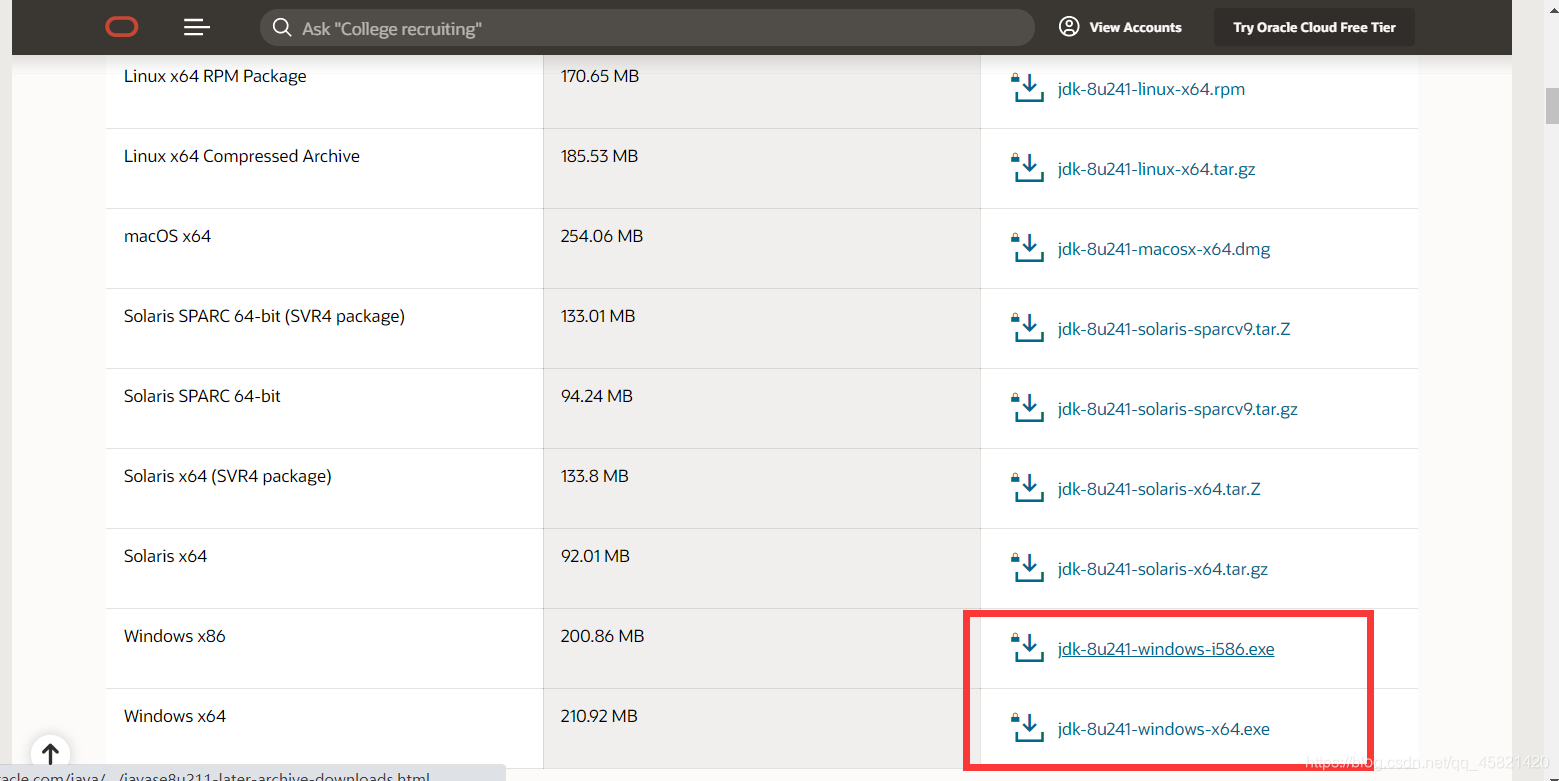1559x781 pixels.
Task: Focus the Ask "College recruiting" search field
Action: pyautogui.click(x=647, y=28)
